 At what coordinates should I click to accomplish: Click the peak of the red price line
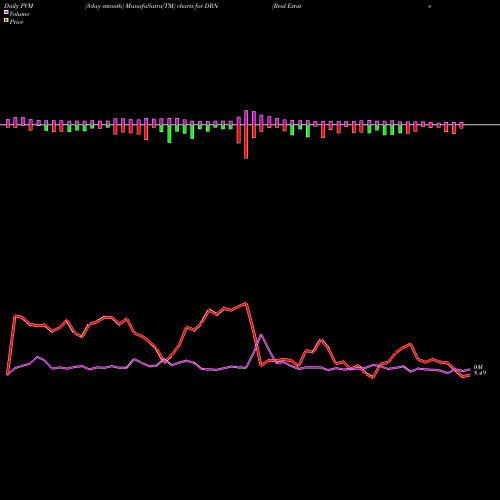(x=246, y=303)
